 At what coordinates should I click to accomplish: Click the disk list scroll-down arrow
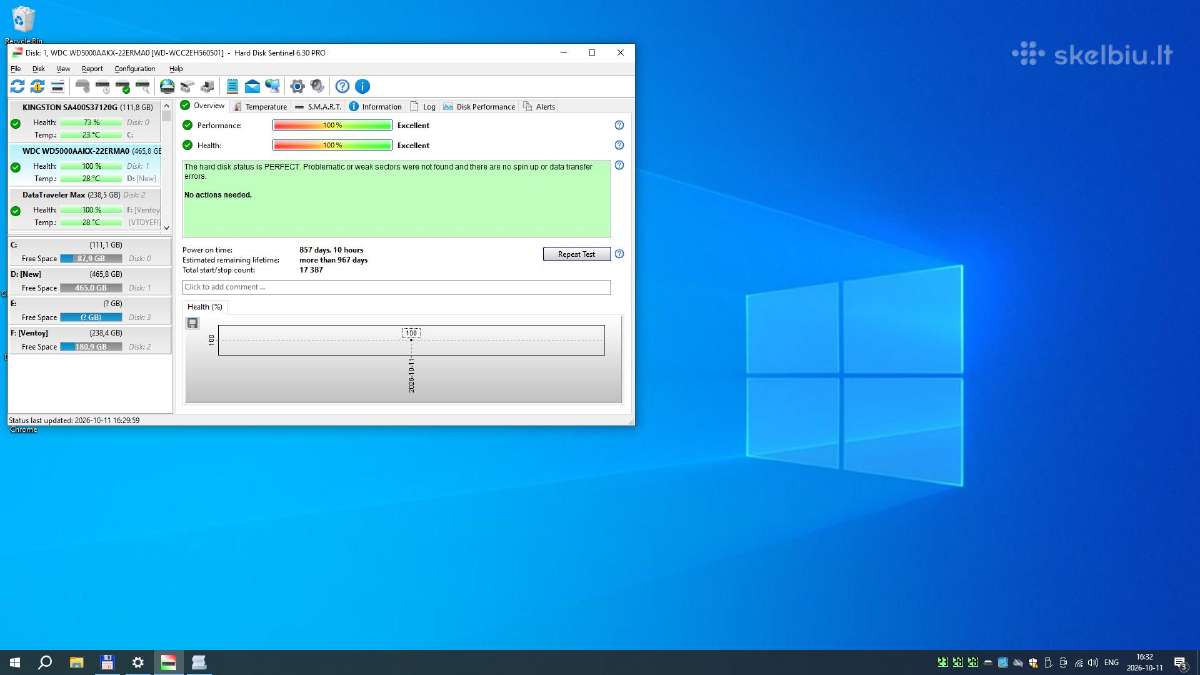click(x=166, y=228)
